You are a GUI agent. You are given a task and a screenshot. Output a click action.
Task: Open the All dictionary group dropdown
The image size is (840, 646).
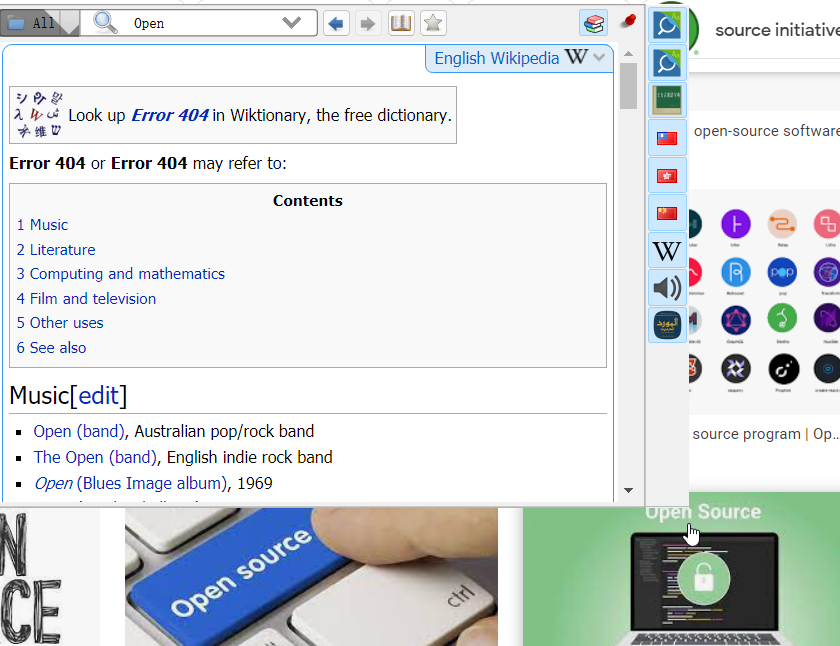tap(40, 23)
